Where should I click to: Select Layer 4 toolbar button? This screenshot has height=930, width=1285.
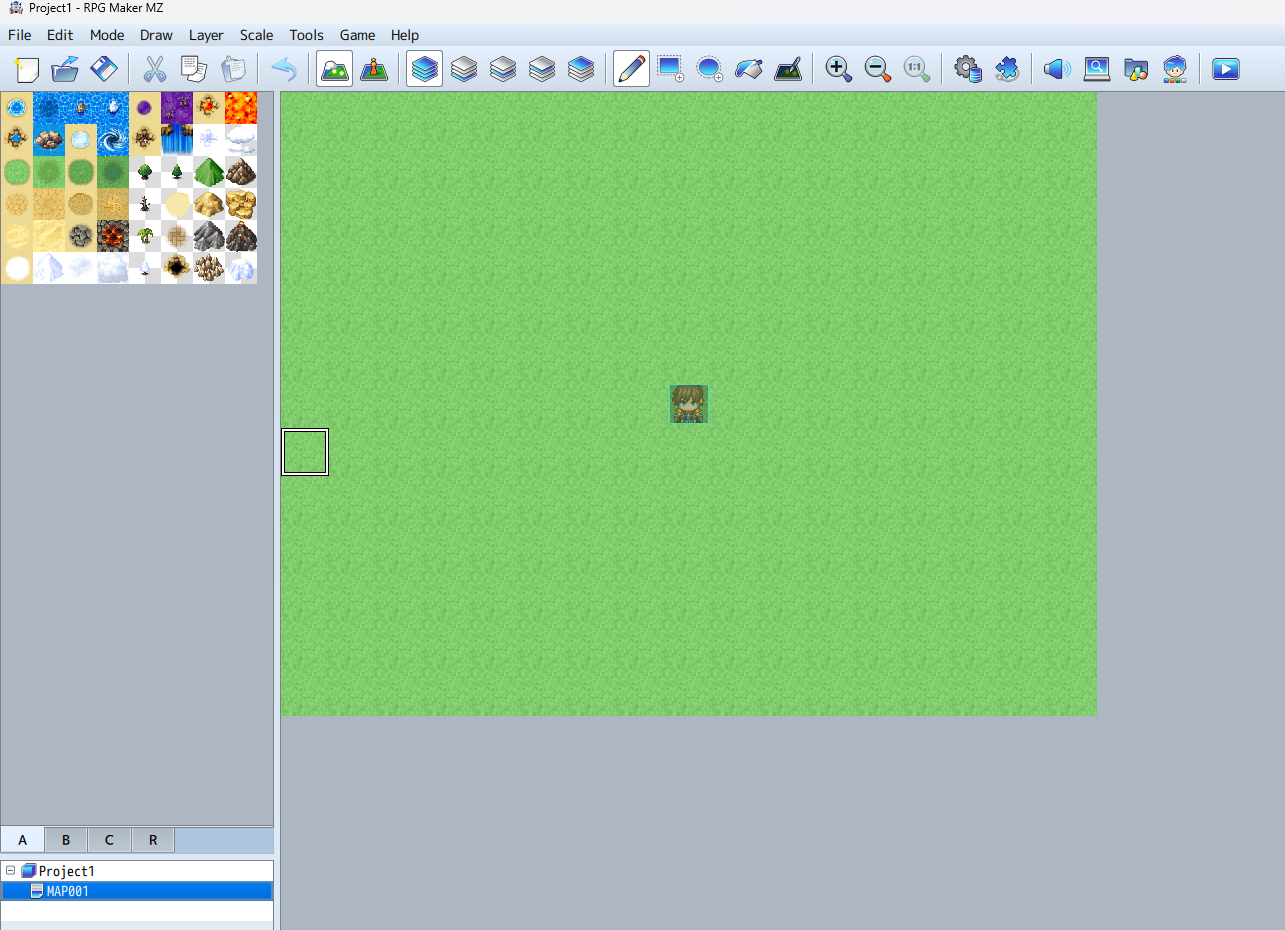581,69
